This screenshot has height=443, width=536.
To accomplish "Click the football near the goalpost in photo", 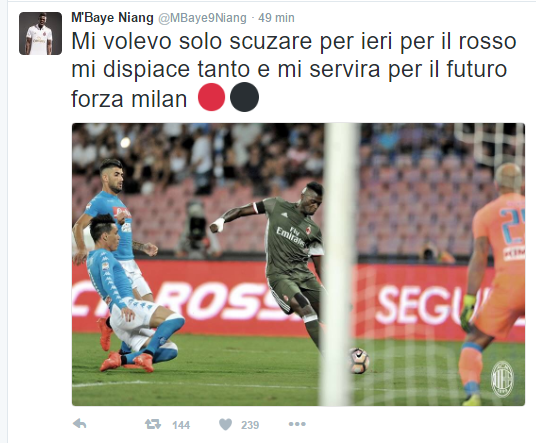I will coord(358,361).
